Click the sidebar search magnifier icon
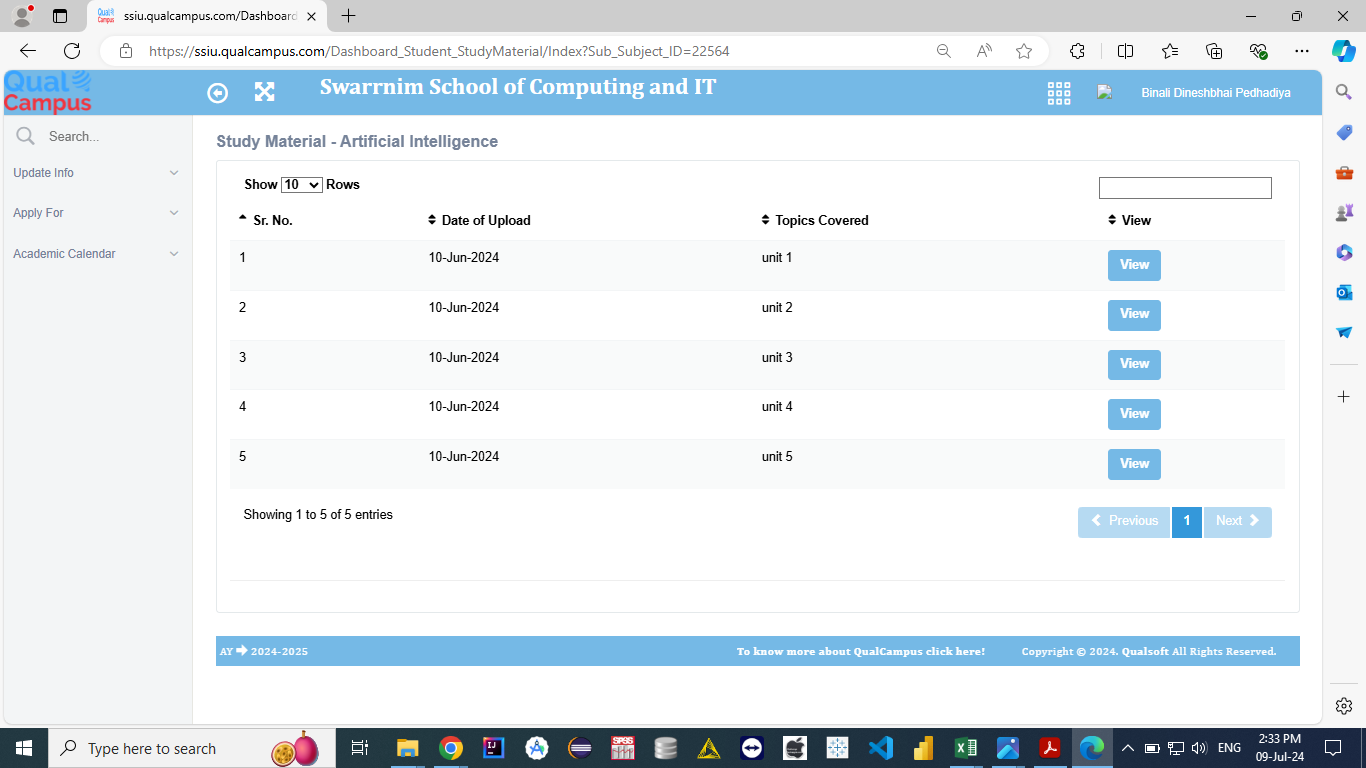Viewport: 1366px width, 768px height. [26, 136]
